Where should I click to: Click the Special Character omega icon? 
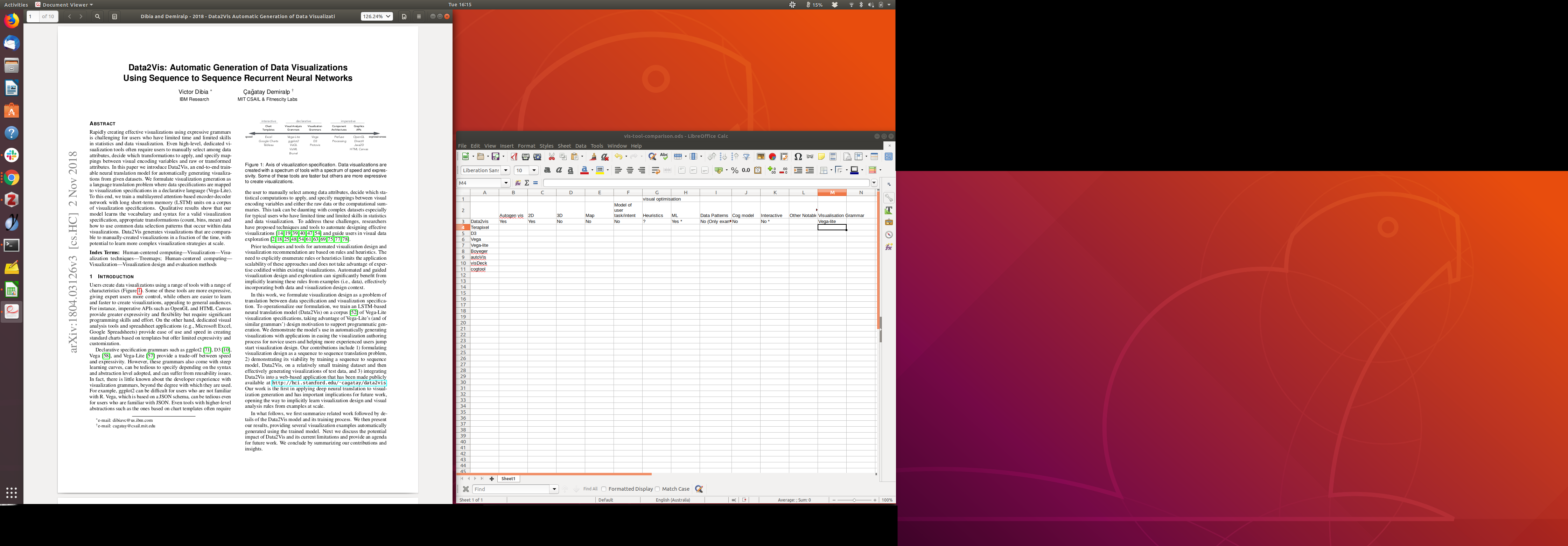pos(798,157)
